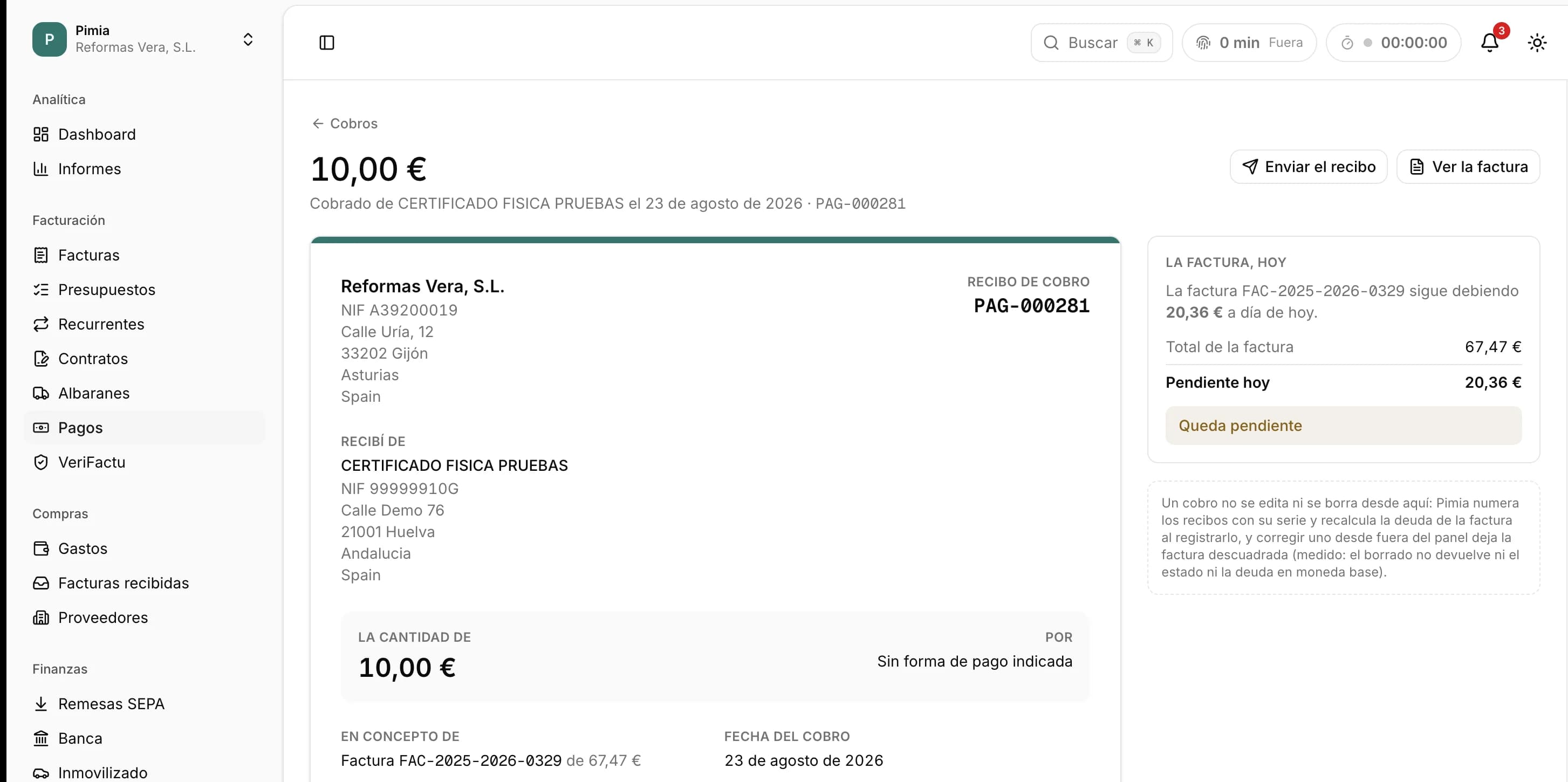Click the Presupuestos checklist icon
Viewport: 1568px width, 782px height.
[41, 290]
